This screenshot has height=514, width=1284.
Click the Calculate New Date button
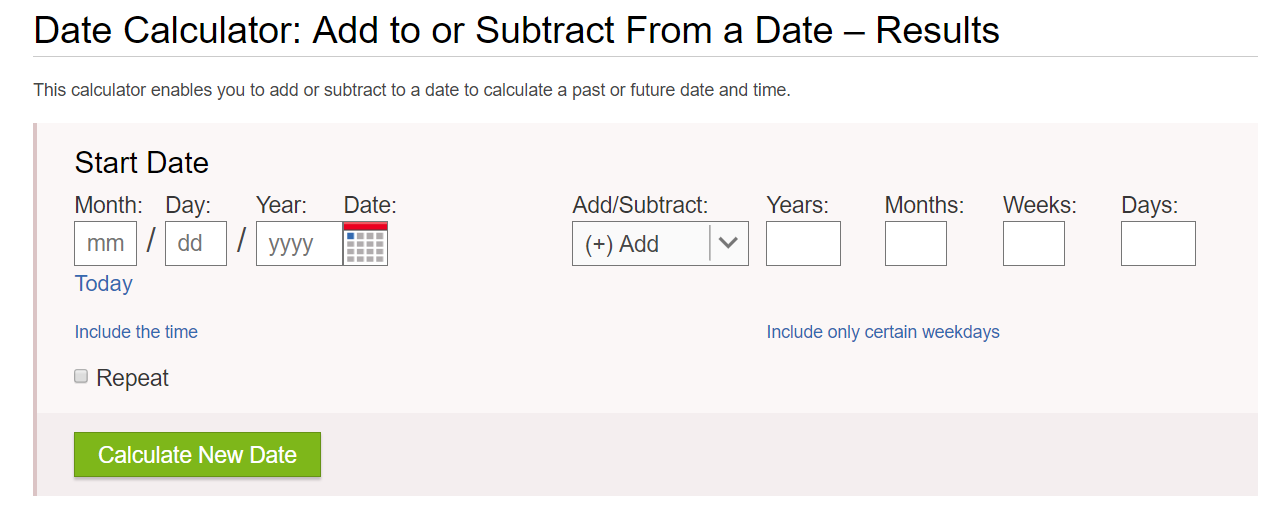click(x=197, y=455)
